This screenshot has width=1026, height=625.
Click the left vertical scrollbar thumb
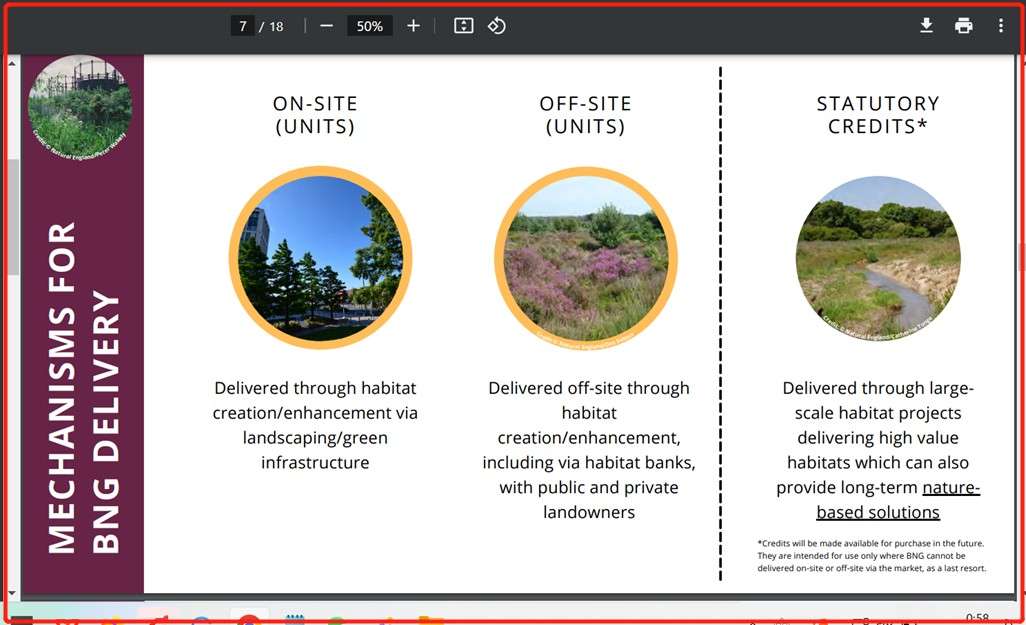click(12, 217)
